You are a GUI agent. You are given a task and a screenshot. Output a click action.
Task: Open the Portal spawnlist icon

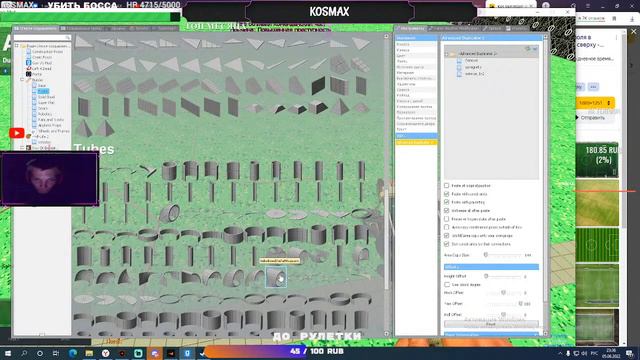pyautogui.click(x=29, y=74)
